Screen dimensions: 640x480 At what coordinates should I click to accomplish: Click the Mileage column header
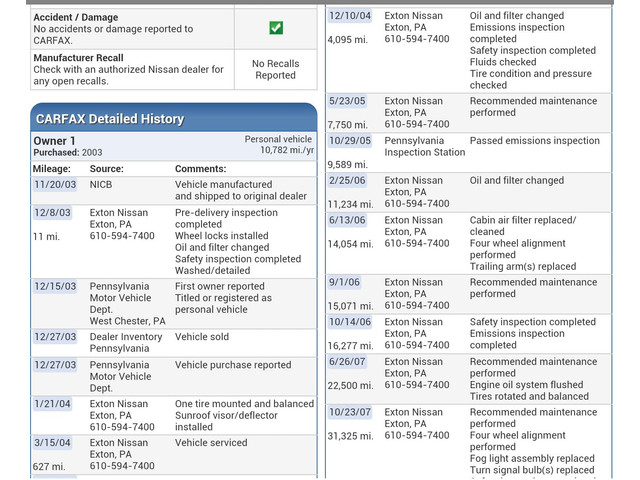tap(52, 169)
